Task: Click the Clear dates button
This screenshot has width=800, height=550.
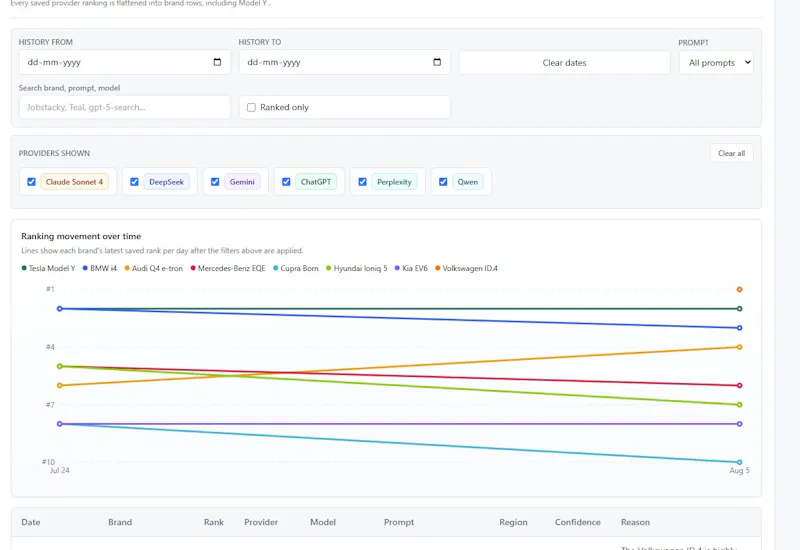Action: (564, 63)
